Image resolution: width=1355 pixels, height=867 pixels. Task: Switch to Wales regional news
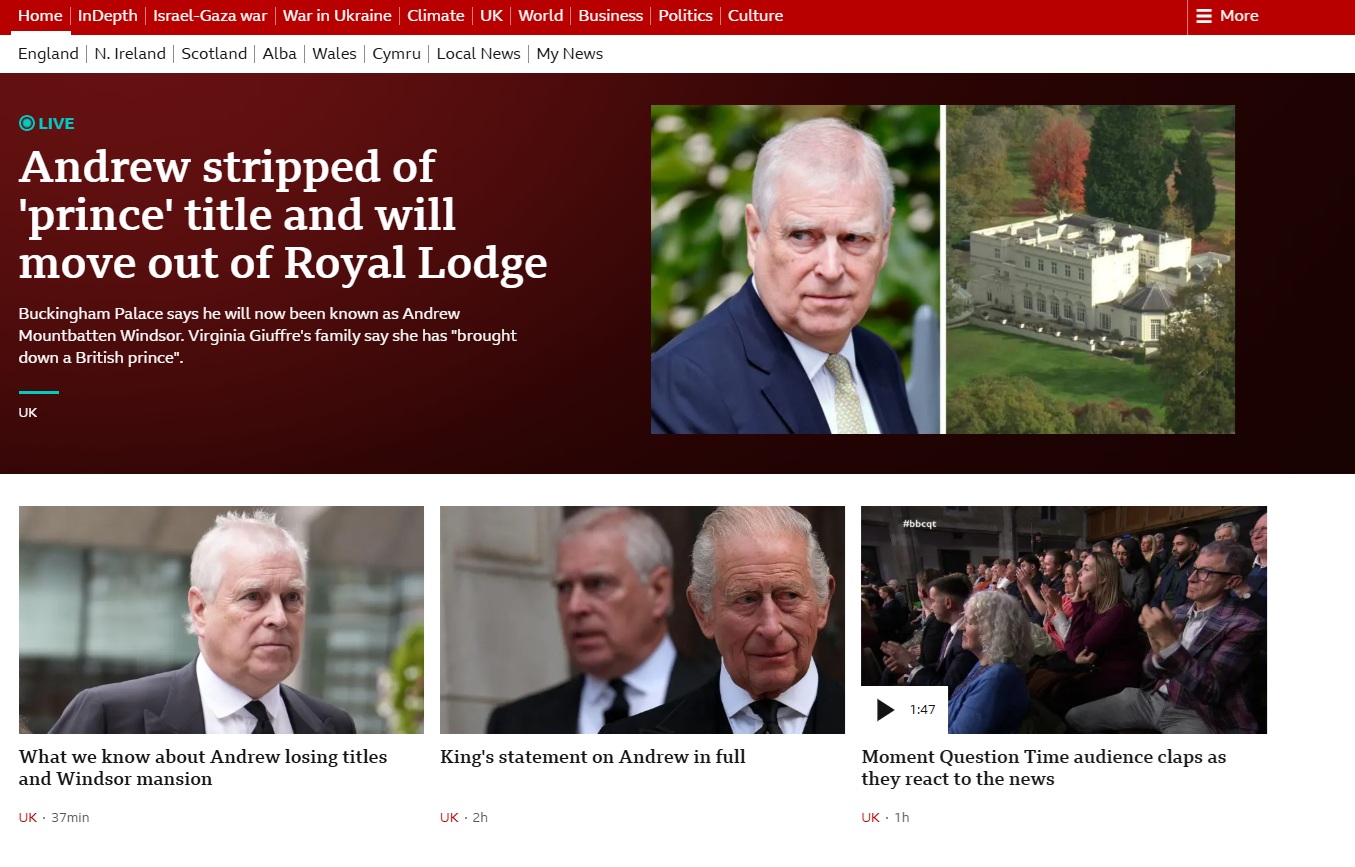pyautogui.click(x=334, y=54)
